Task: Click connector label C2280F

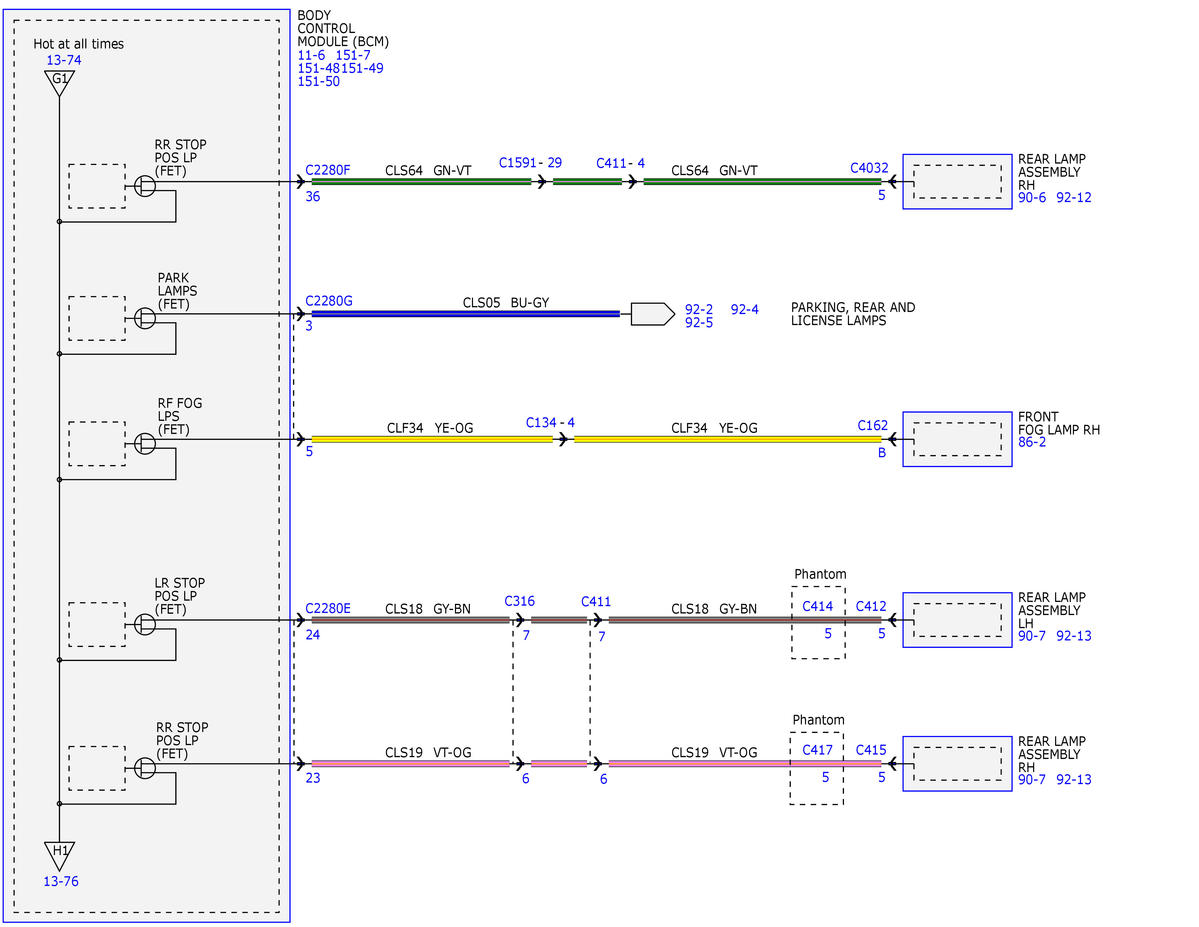Action: tap(327, 170)
